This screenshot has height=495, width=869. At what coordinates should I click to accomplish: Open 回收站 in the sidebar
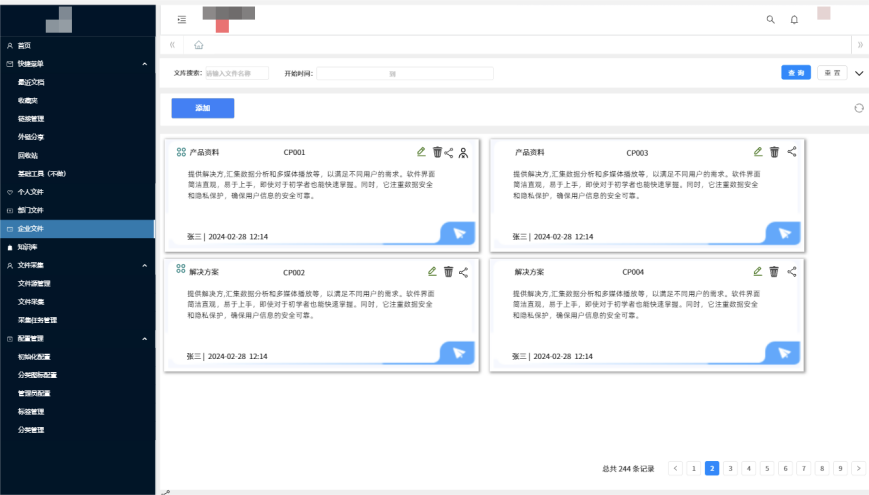[28, 155]
